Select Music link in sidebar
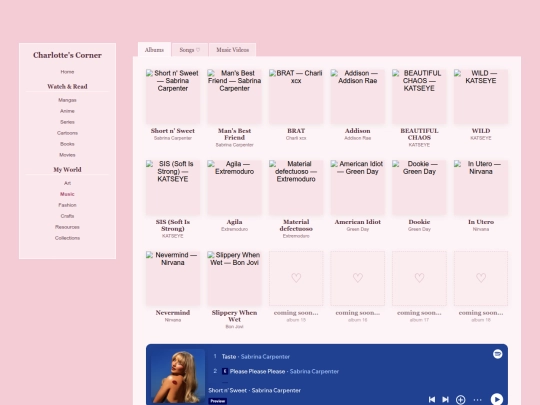The width and height of the screenshot is (540, 405). (67, 194)
